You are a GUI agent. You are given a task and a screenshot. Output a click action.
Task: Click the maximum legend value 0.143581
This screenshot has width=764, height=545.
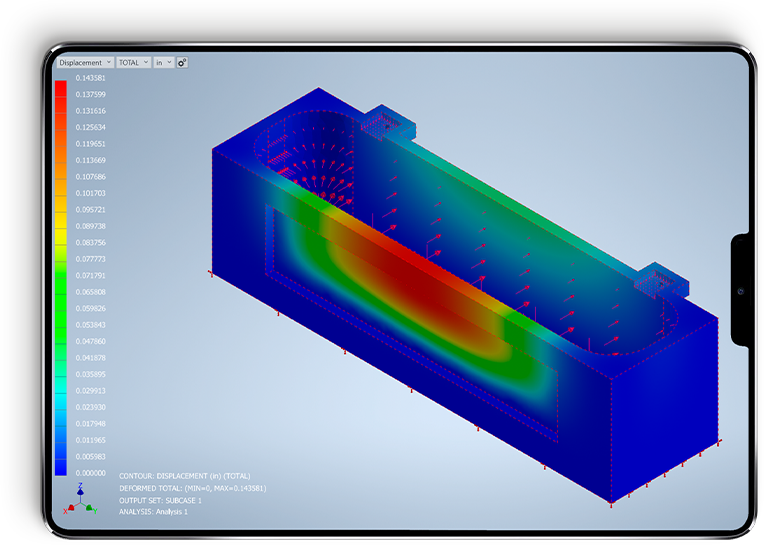(x=91, y=78)
